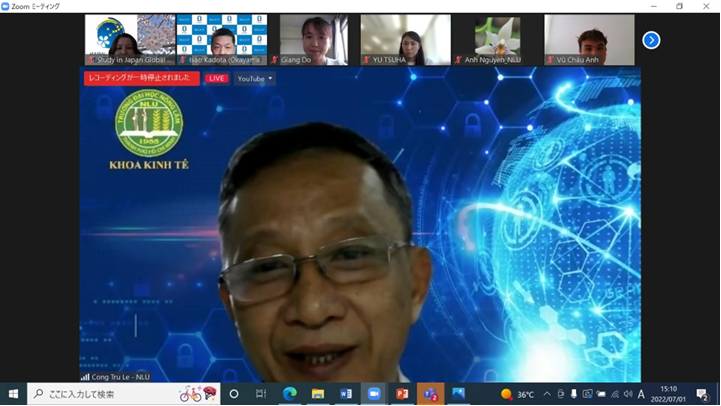
Task: Open Microsoft Edge from taskbar
Action: (289, 394)
